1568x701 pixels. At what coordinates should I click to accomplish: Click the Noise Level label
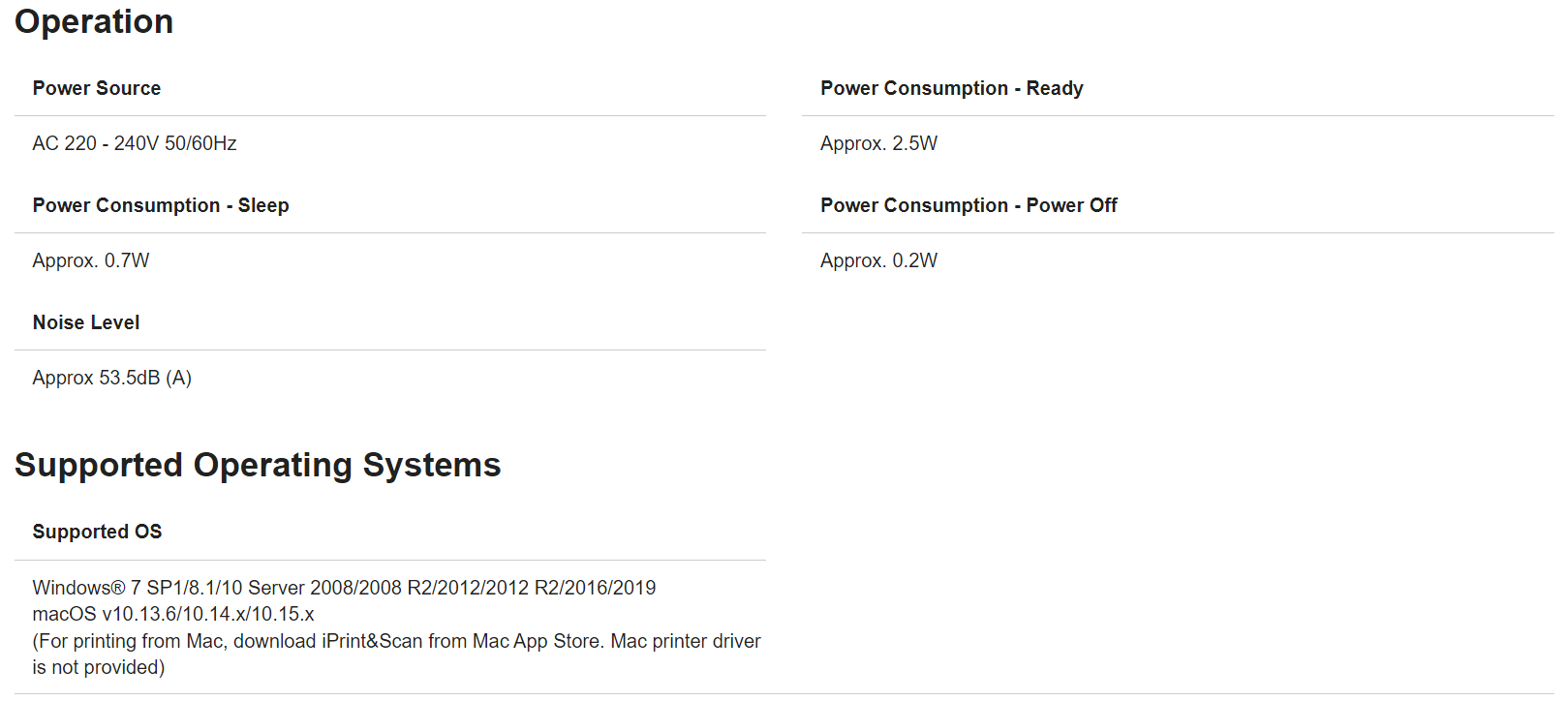point(86,322)
